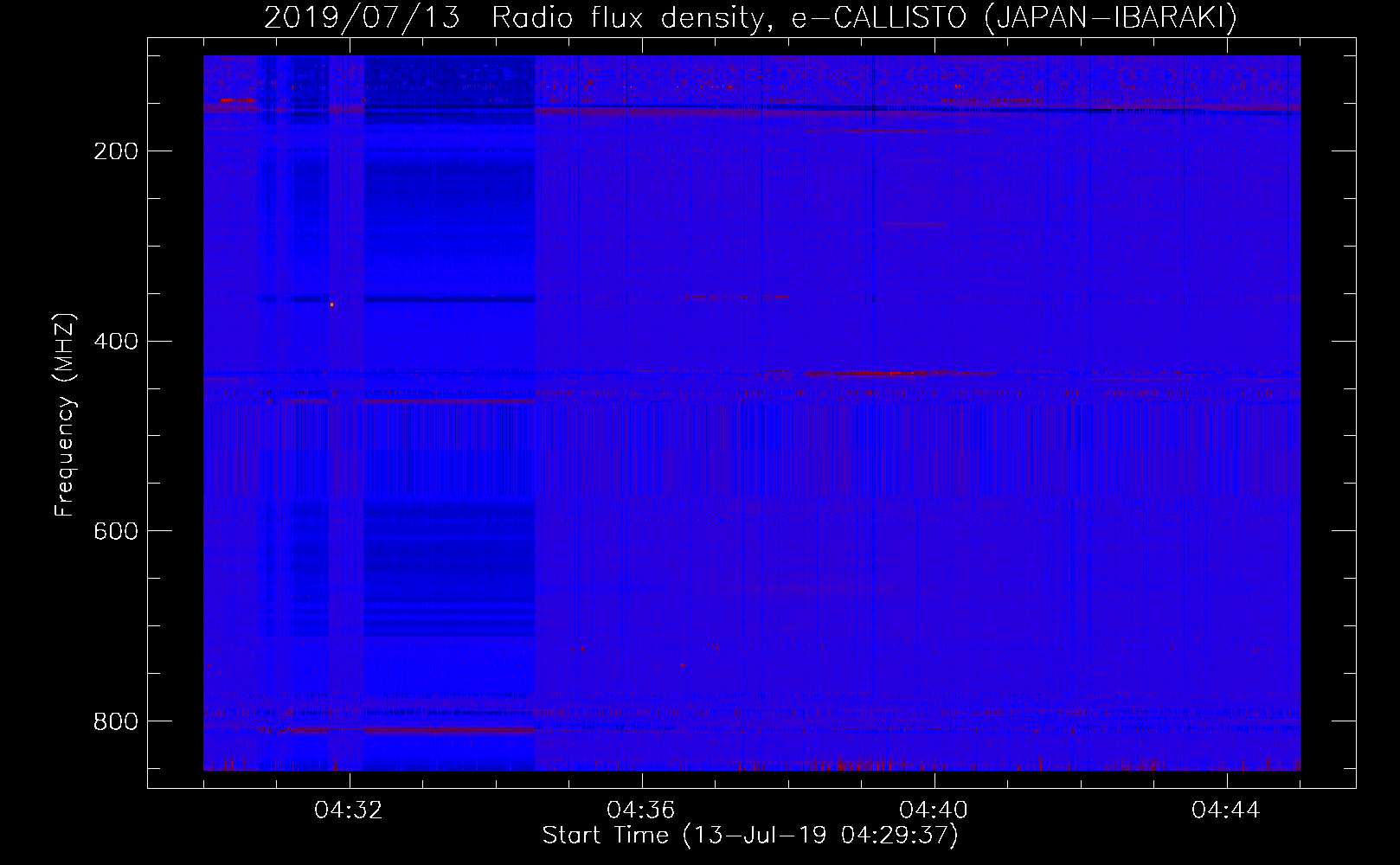This screenshot has width=1400, height=865.
Task: Click the Start Time axis caption
Action: click(750, 836)
